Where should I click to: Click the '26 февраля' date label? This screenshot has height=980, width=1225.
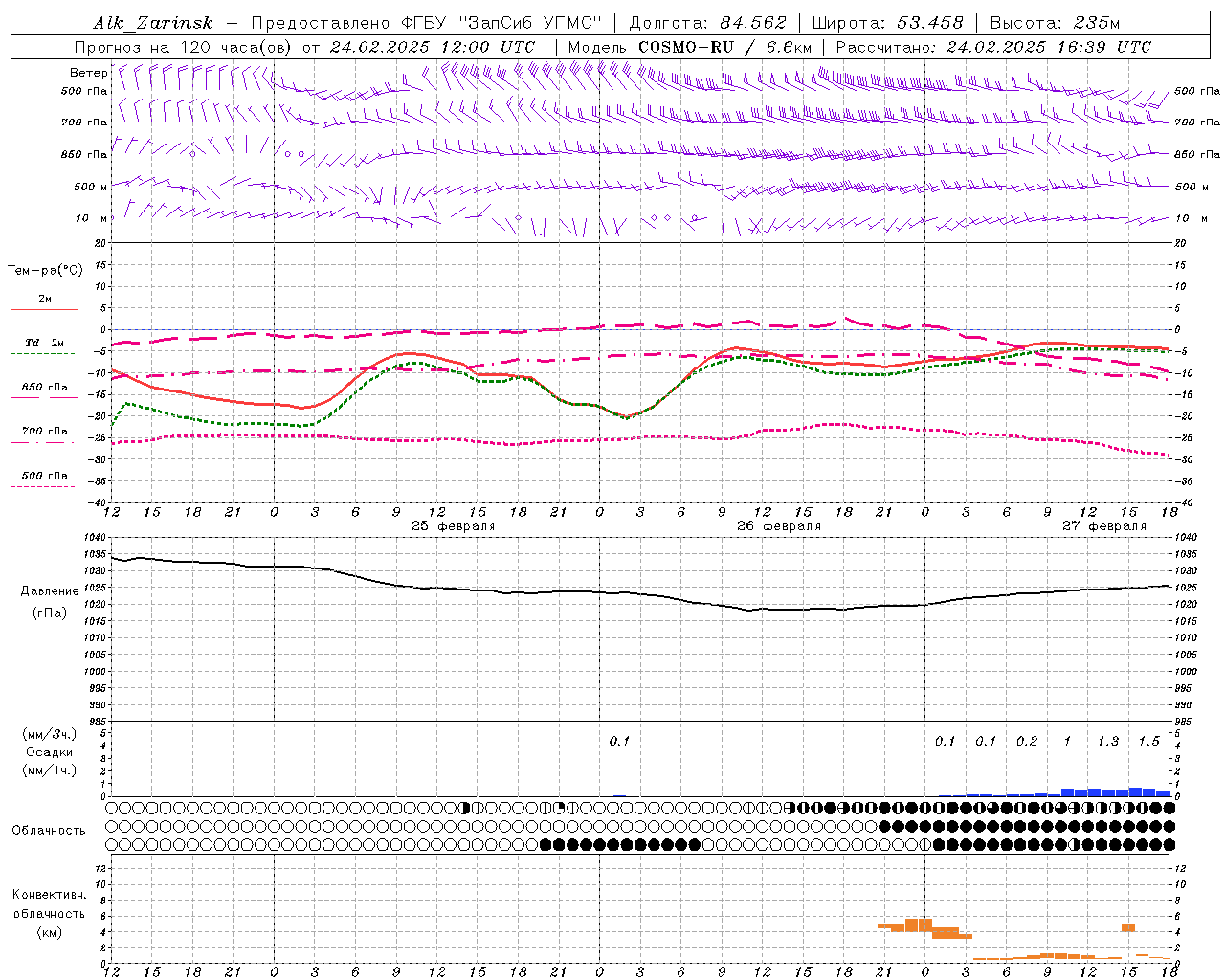779,526
